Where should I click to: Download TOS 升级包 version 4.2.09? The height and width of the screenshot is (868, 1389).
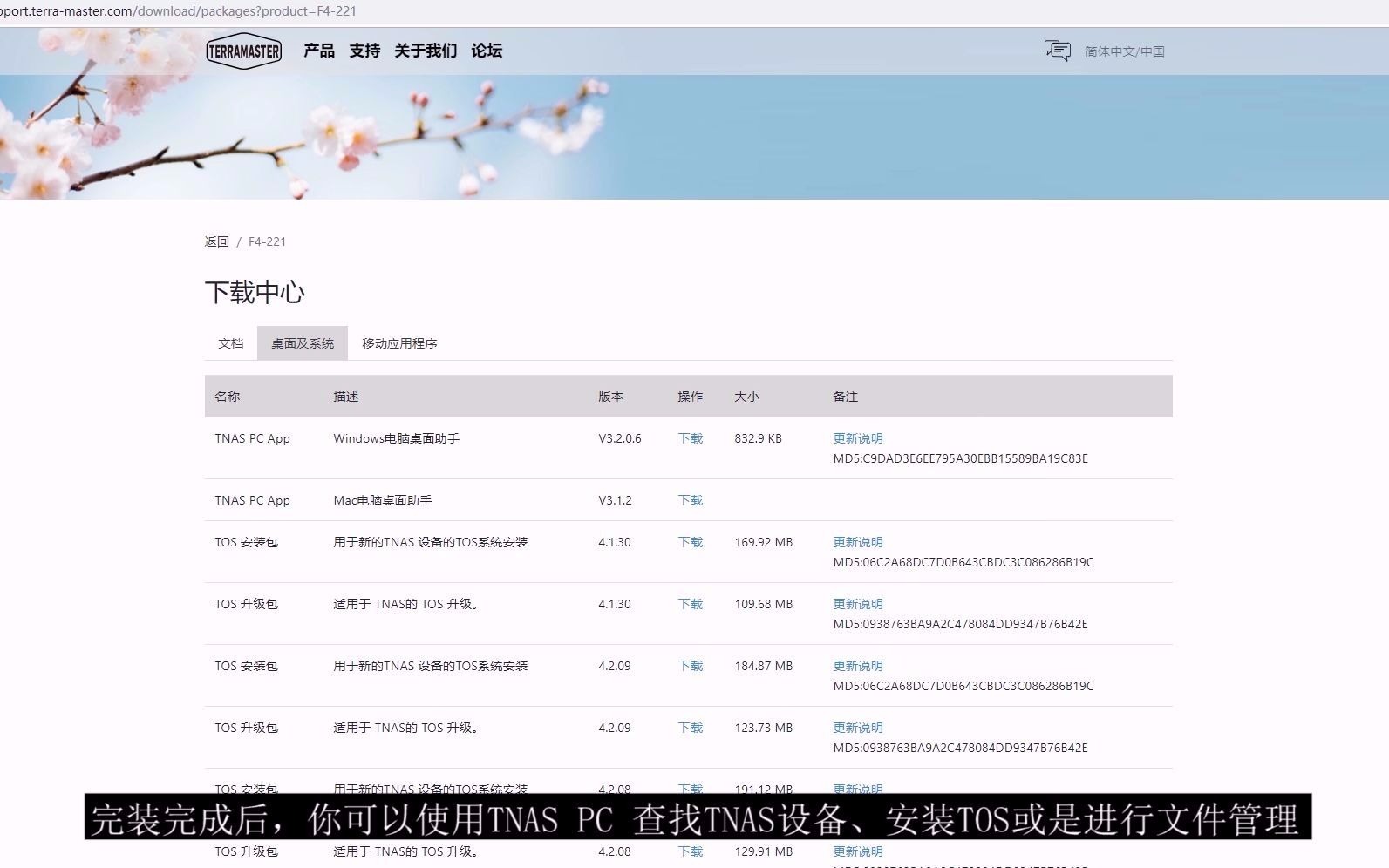pyautogui.click(x=691, y=728)
